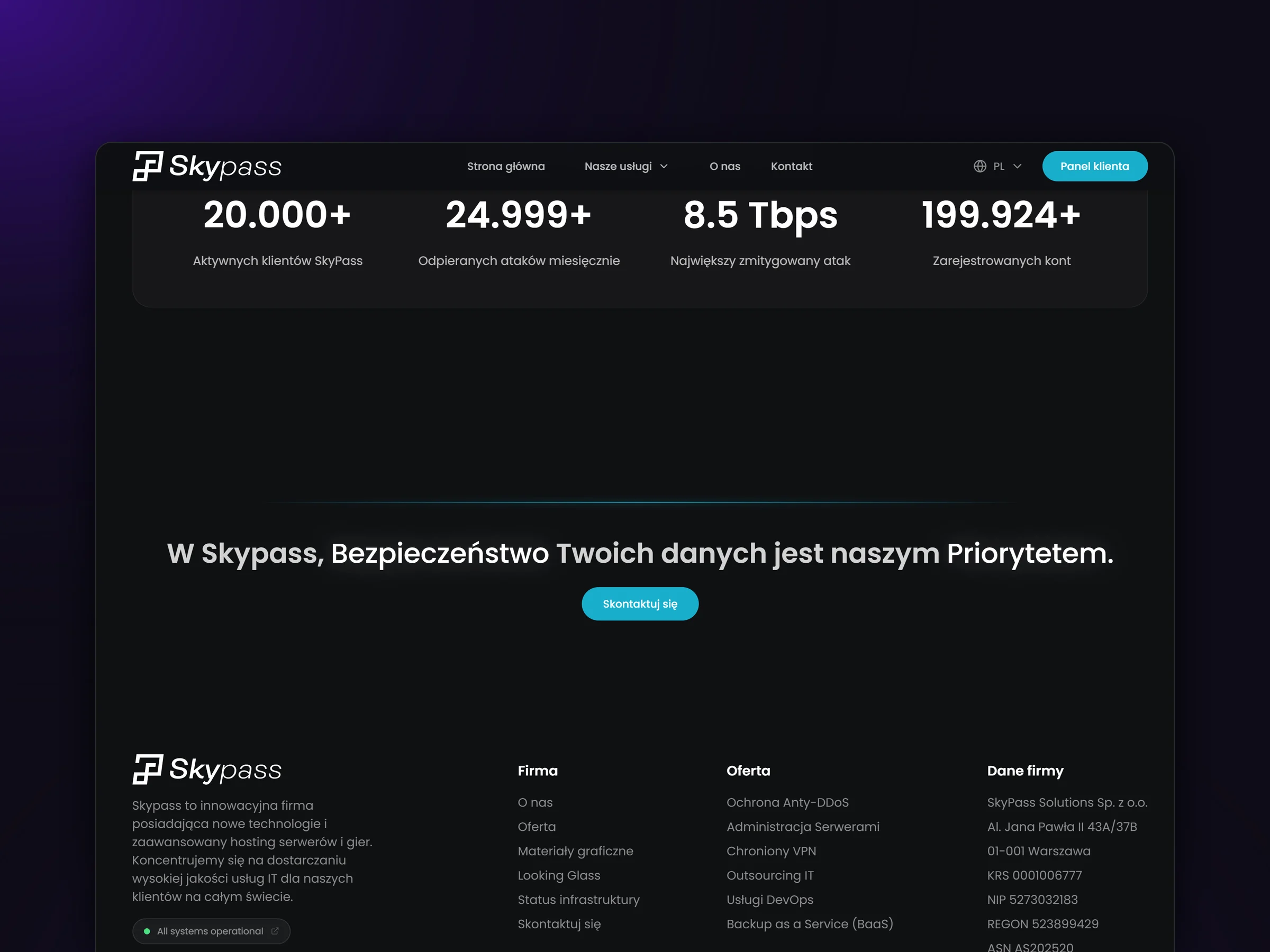Click the Al. Jana Pawła II 43A/37B address
1270x952 pixels.
coord(1062,827)
